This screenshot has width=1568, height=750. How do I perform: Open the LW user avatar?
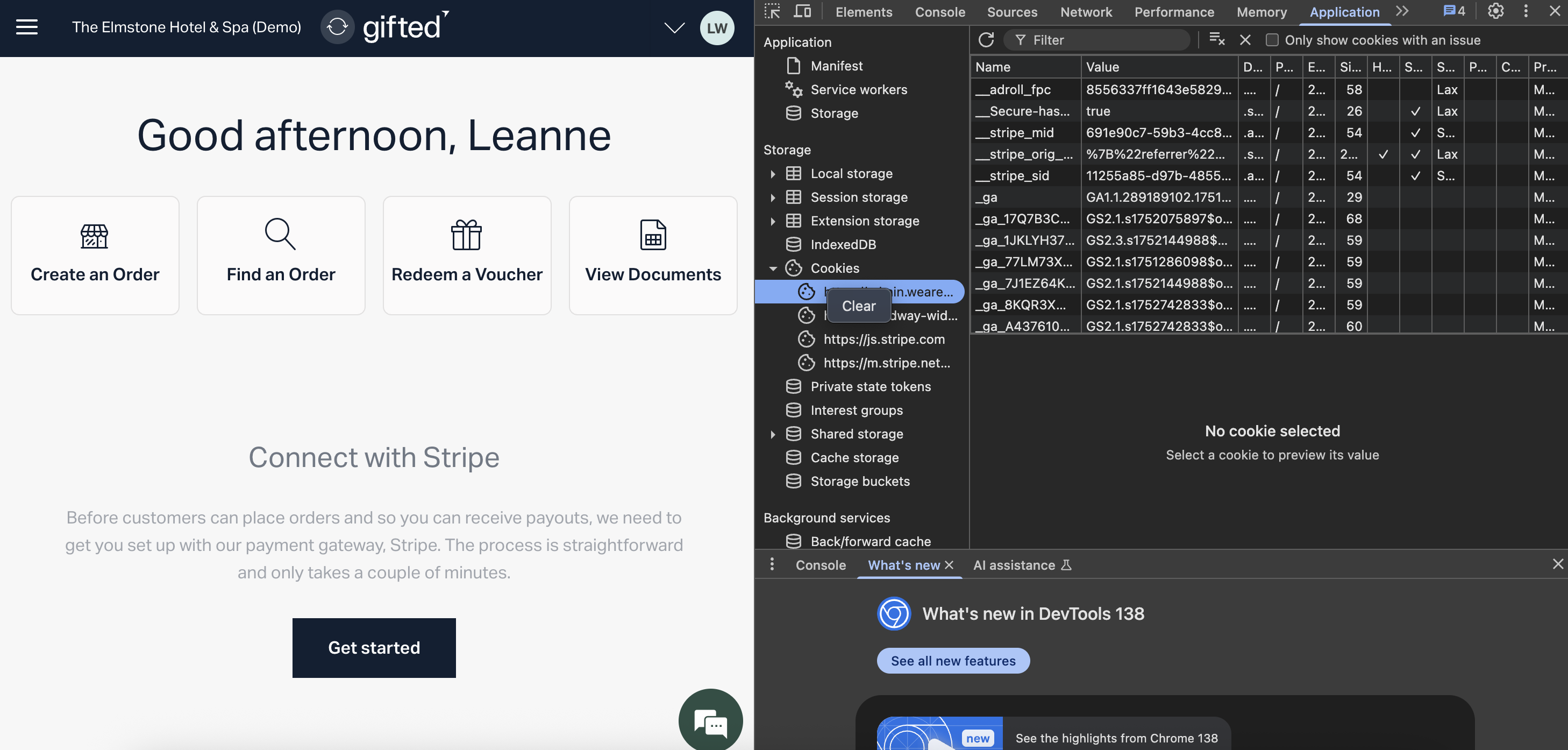click(x=716, y=28)
